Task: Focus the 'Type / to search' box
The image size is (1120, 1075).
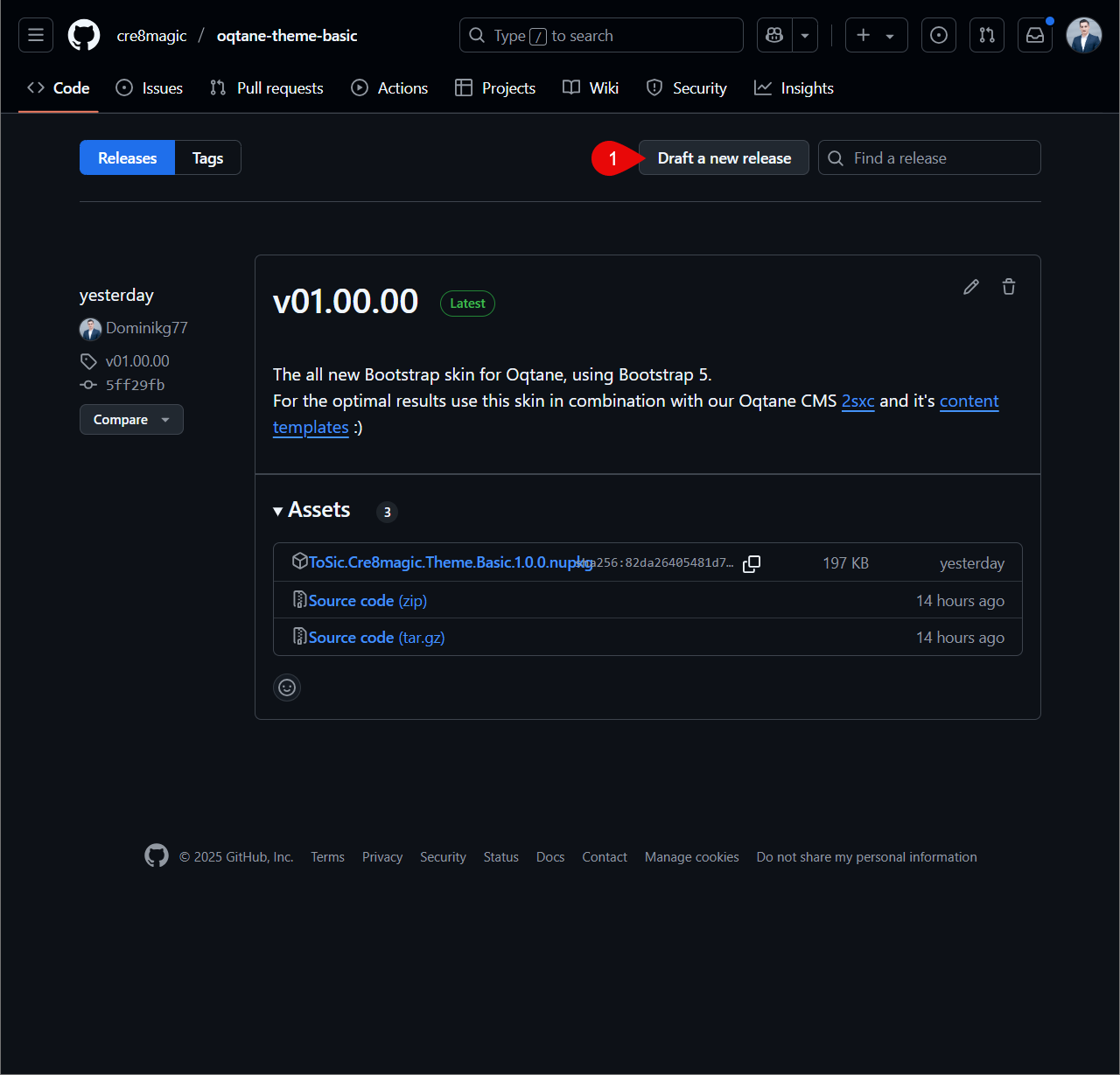Action: coord(601,35)
